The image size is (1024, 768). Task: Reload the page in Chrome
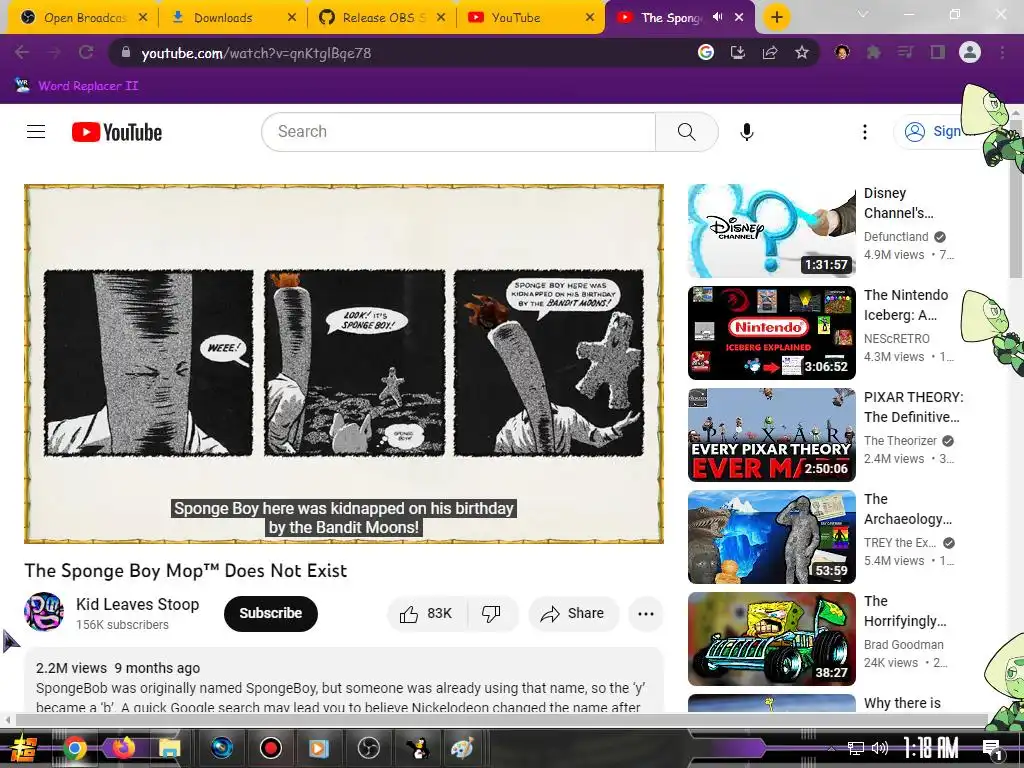coord(86,52)
